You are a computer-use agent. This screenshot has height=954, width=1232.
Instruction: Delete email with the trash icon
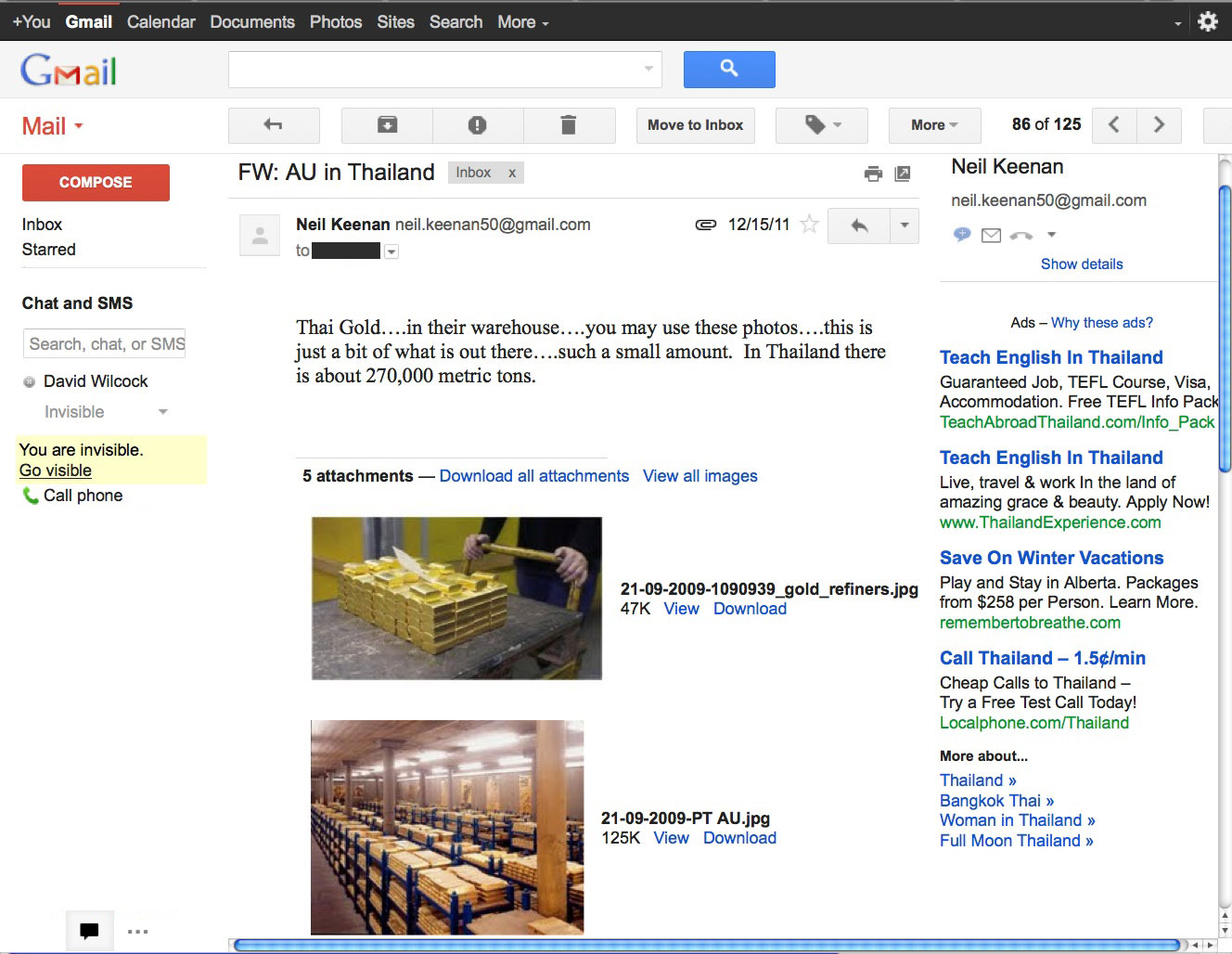[x=569, y=125]
